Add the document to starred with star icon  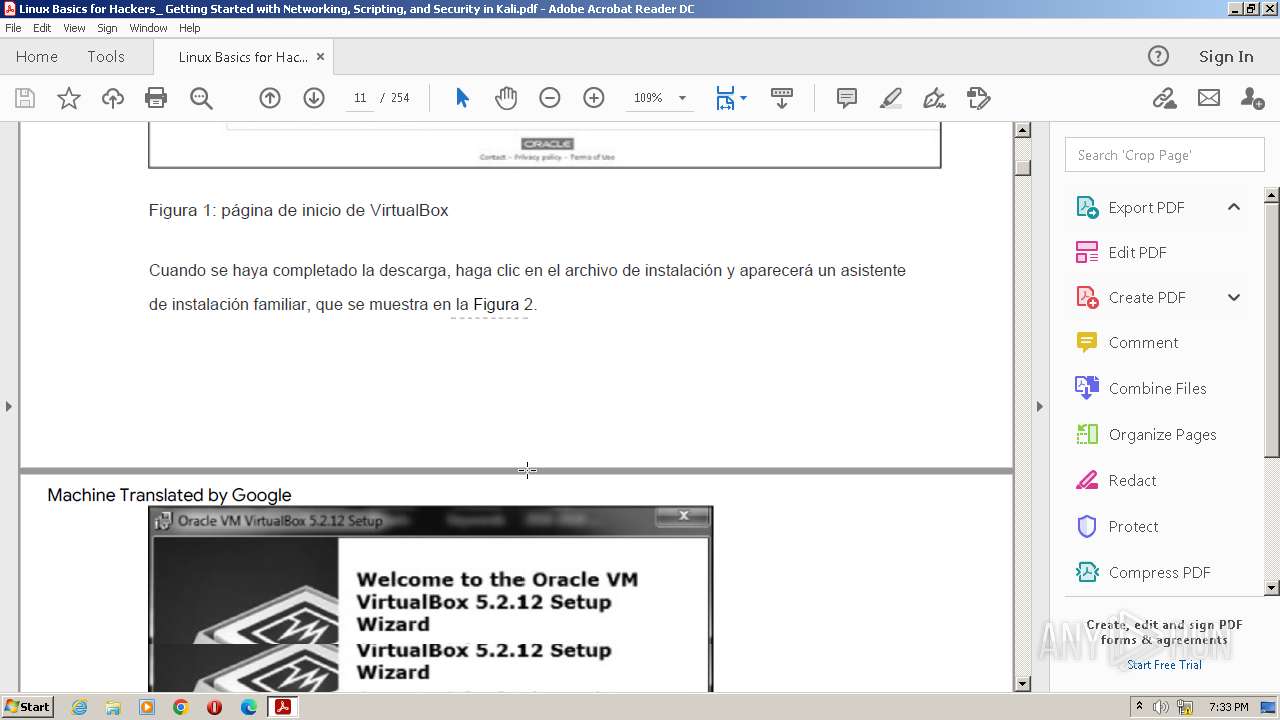pyautogui.click(x=69, y=98)
